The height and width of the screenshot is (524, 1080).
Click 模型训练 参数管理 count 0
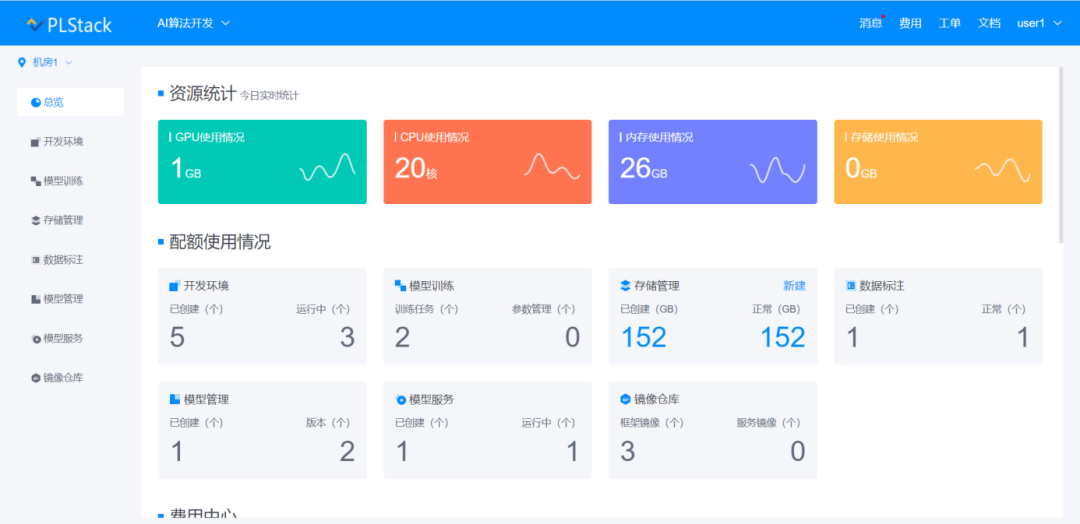(x=572, y=337)
